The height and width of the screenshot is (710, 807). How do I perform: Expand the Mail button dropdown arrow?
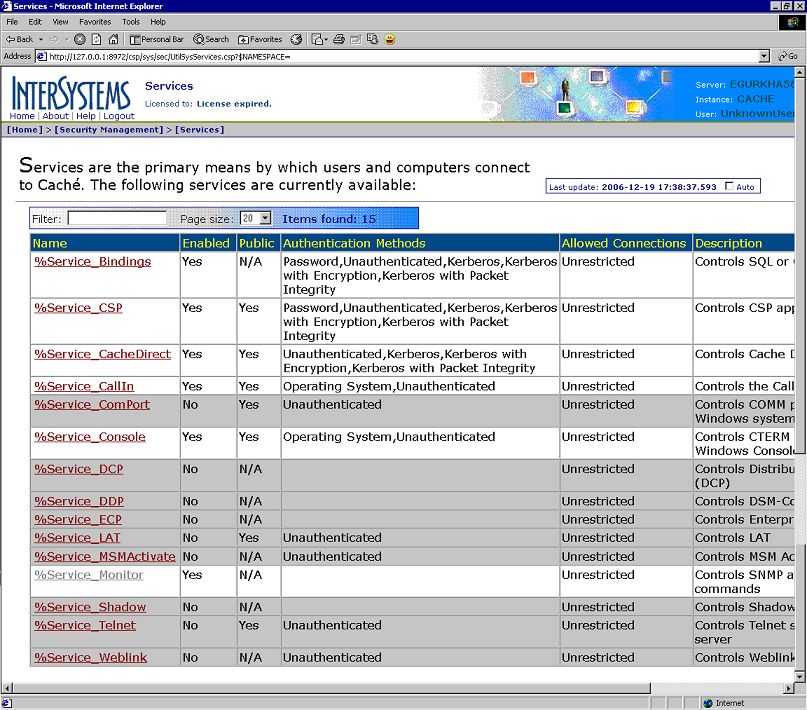point(326,39)
